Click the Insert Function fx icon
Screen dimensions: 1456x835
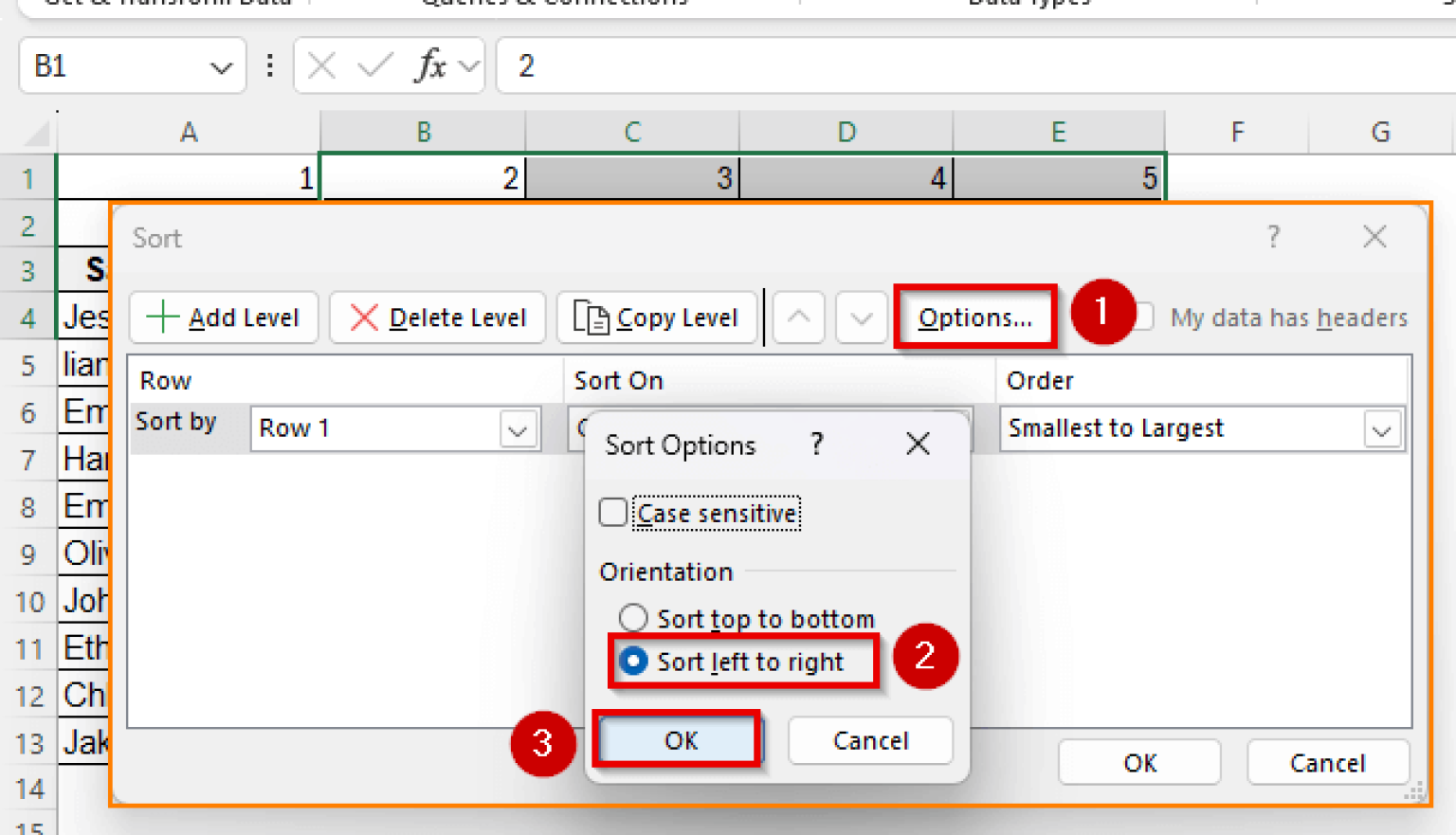pyautogui.click(x=431, y=65)
